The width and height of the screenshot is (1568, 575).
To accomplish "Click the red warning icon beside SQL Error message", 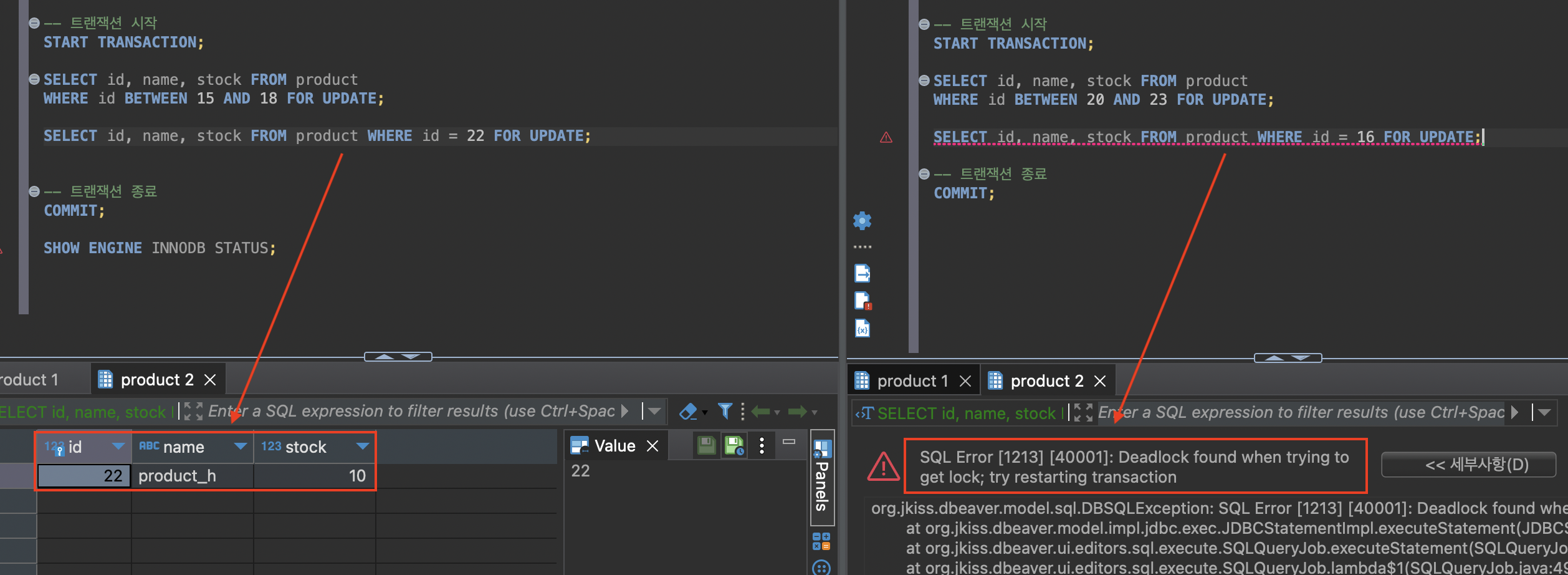I will [x=883, y=466].
